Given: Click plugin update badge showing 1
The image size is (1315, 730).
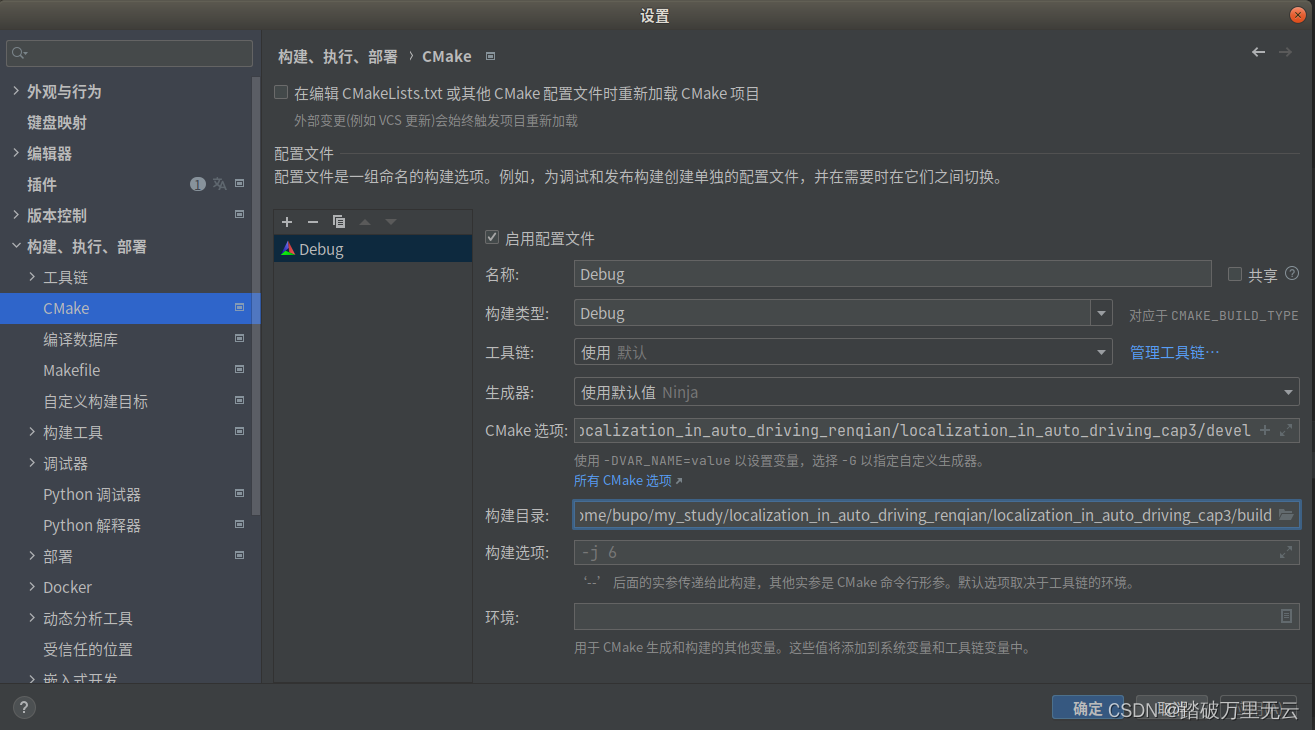Looking at the screenshot, I should [198, 184].
